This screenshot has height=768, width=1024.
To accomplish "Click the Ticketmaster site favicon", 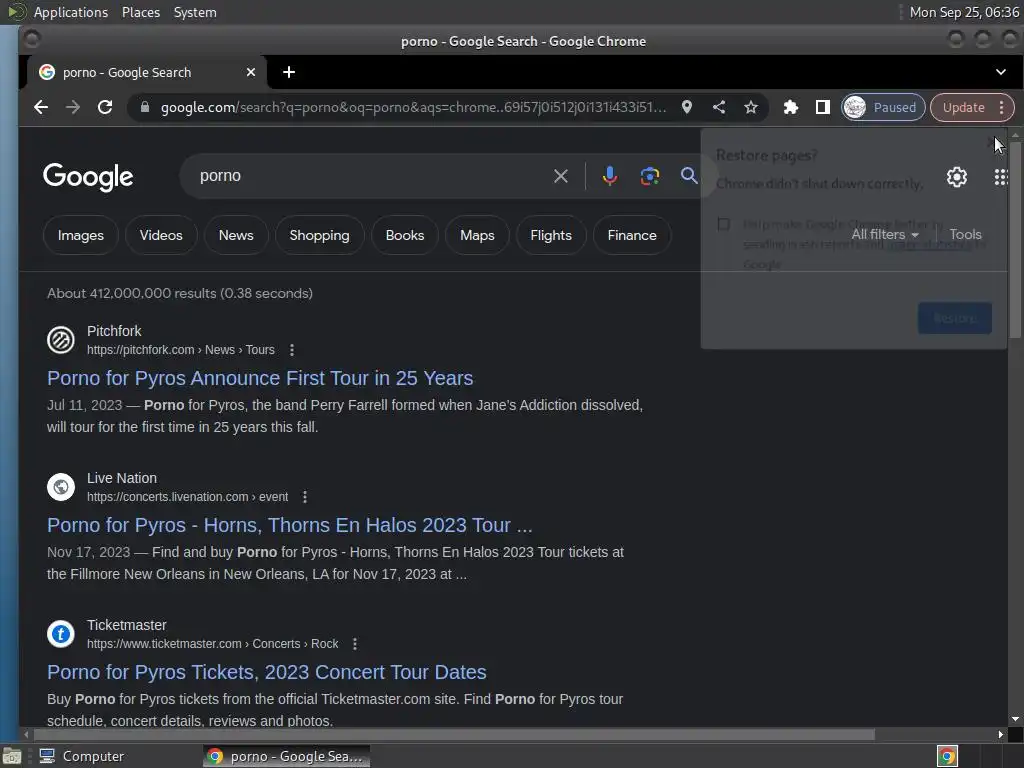I will click(x=61, y=633).
